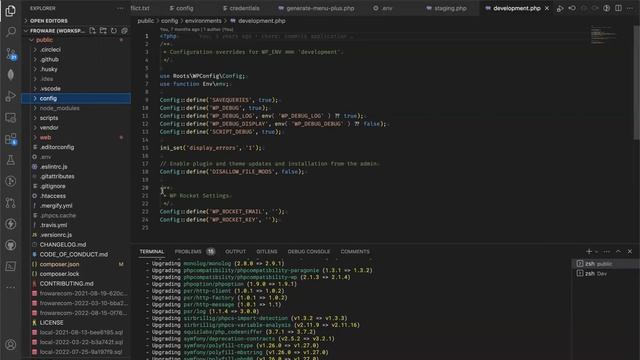Viewport: 640px width, 360px height.
Task: Open the Testing flask view
Action: pyautogui.click(x=11, y=160)
